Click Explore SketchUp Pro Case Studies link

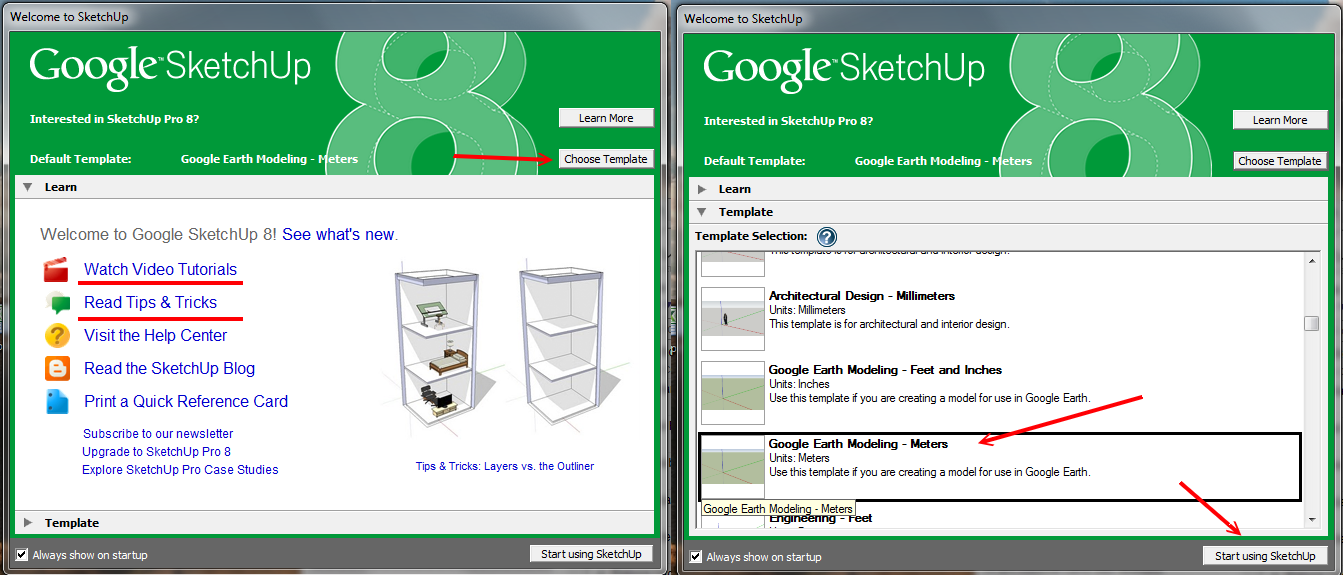(x=180, y=470)
